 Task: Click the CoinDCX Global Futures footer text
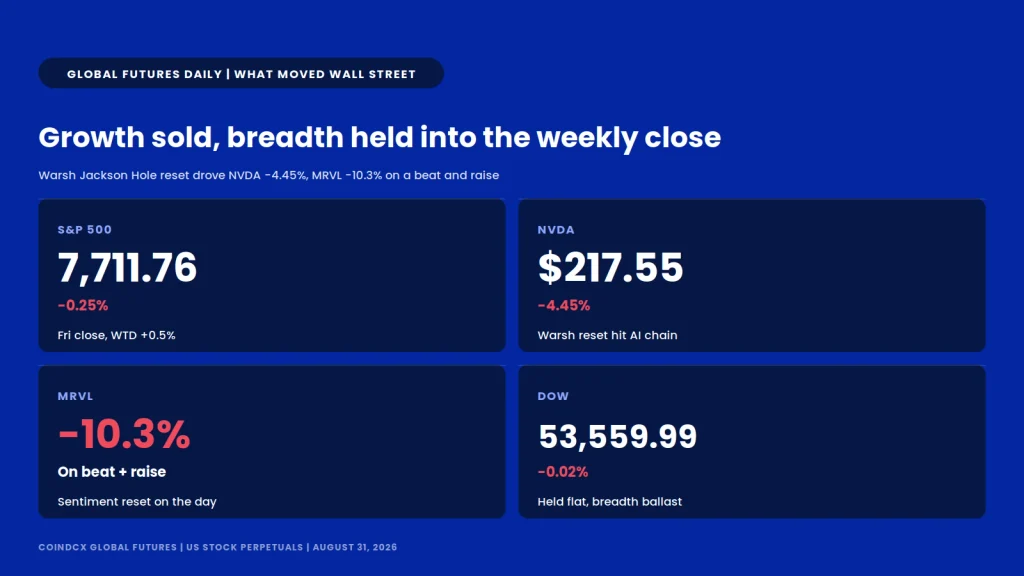[217, 547]
